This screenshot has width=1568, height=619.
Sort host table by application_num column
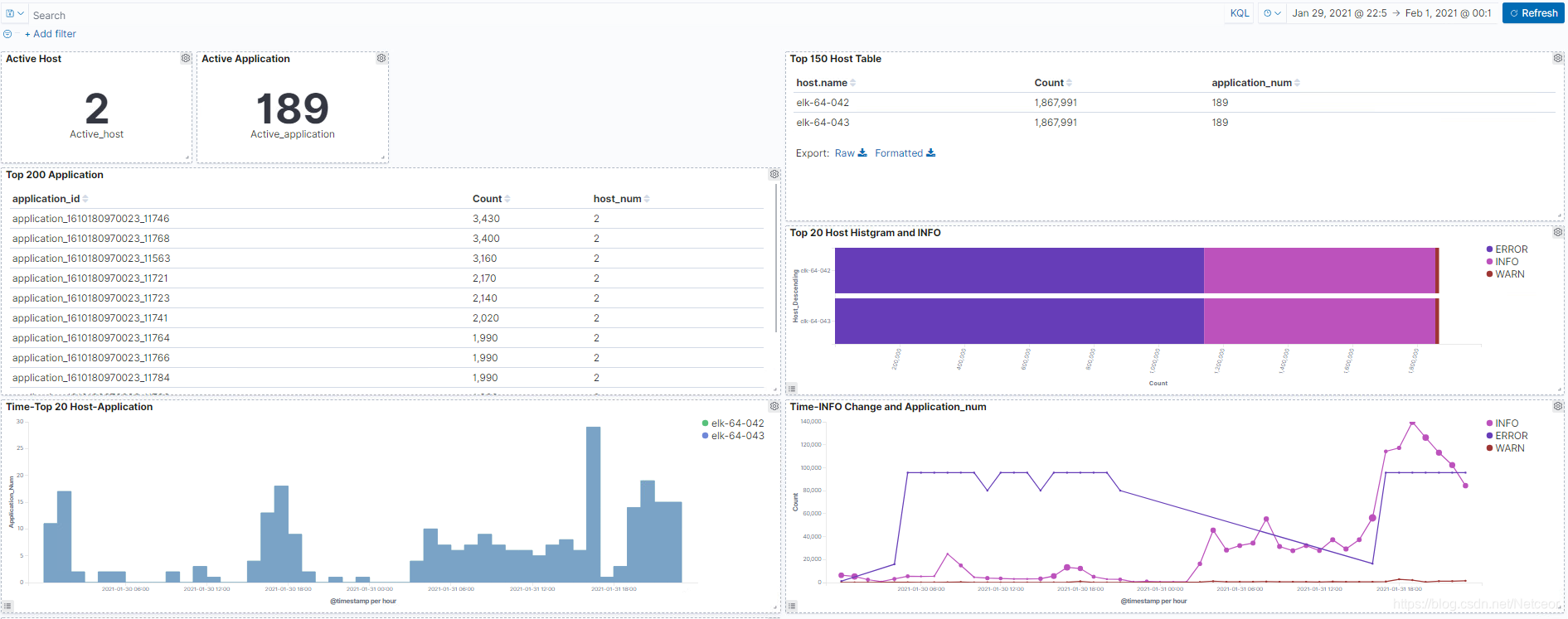(1255, 83)
